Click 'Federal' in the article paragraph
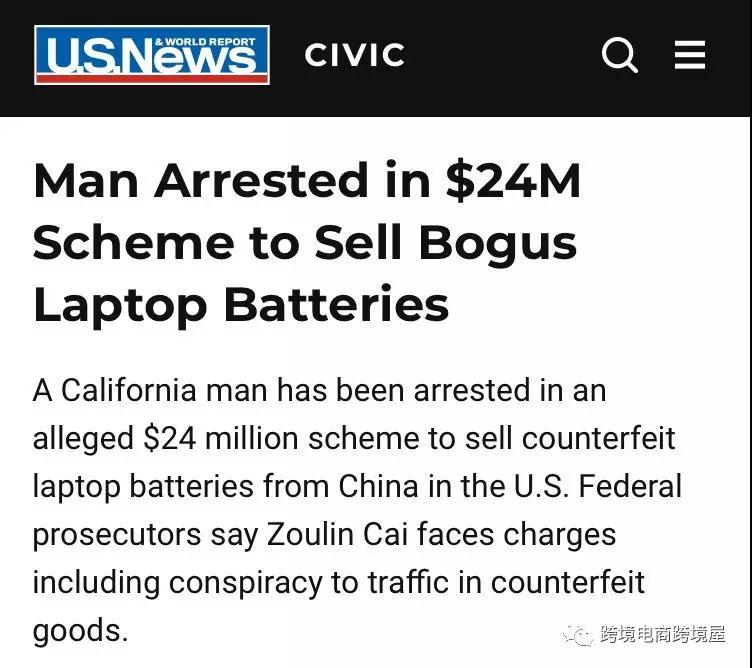This screenshot has width=752, height=668. pyautogui.click(x=630, y=486)
